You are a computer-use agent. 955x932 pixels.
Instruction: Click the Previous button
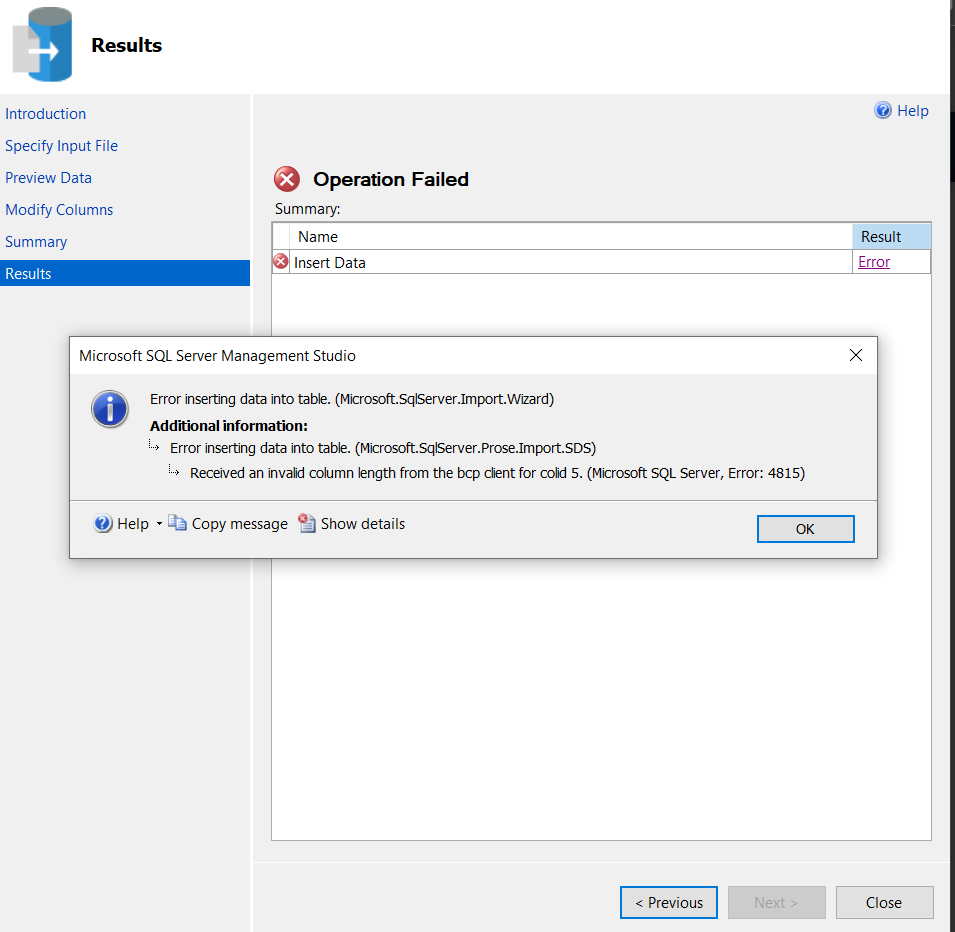pyautogui.click(x=668, y=902)
